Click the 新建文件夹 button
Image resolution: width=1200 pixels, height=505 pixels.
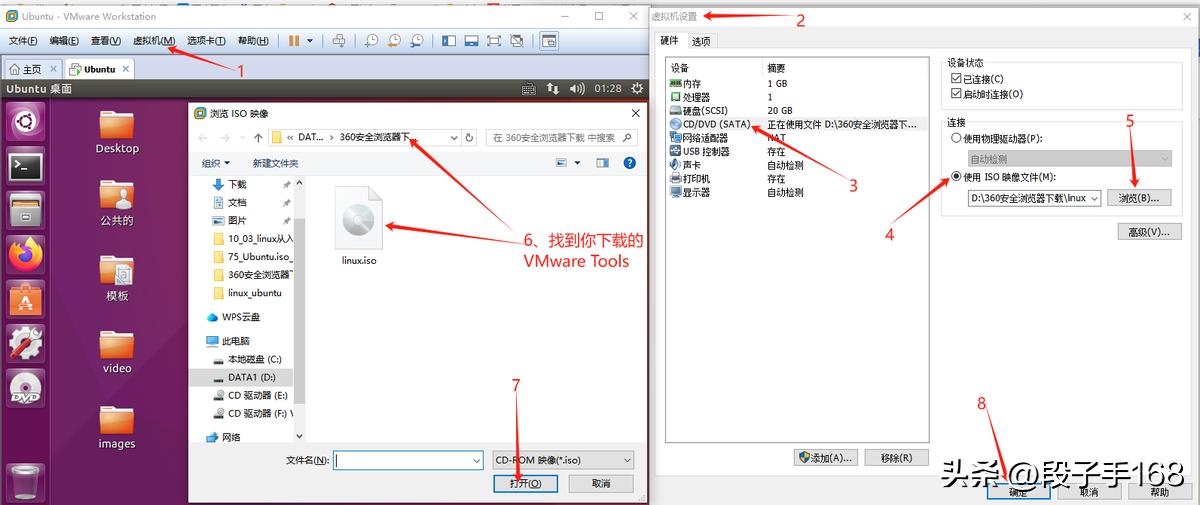[x=275, y=163]
